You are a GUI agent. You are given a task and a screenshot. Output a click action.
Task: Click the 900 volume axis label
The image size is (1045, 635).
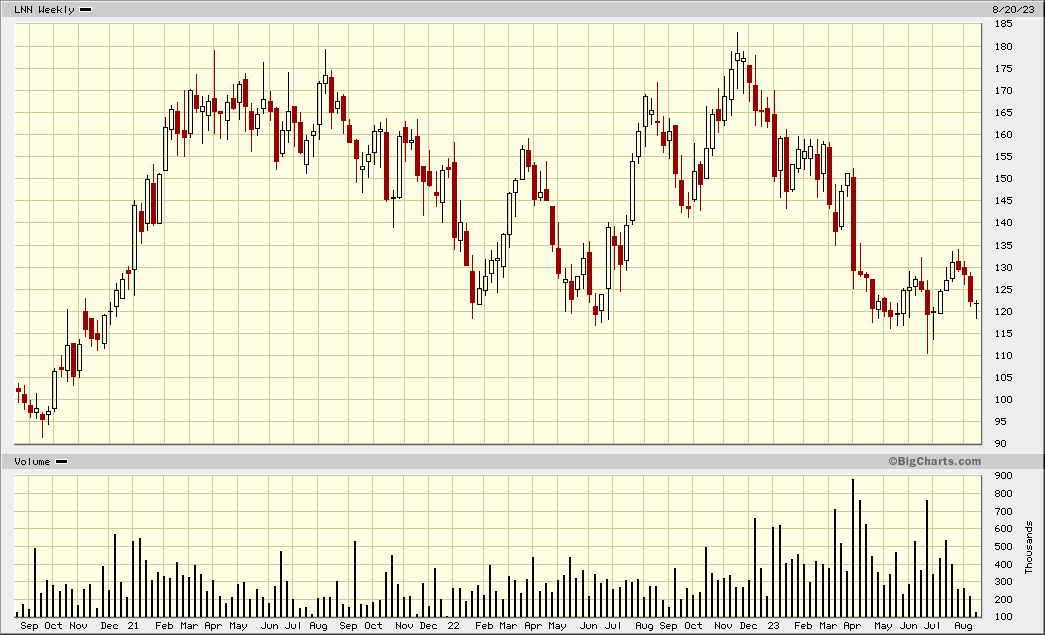pos(1002,476)
